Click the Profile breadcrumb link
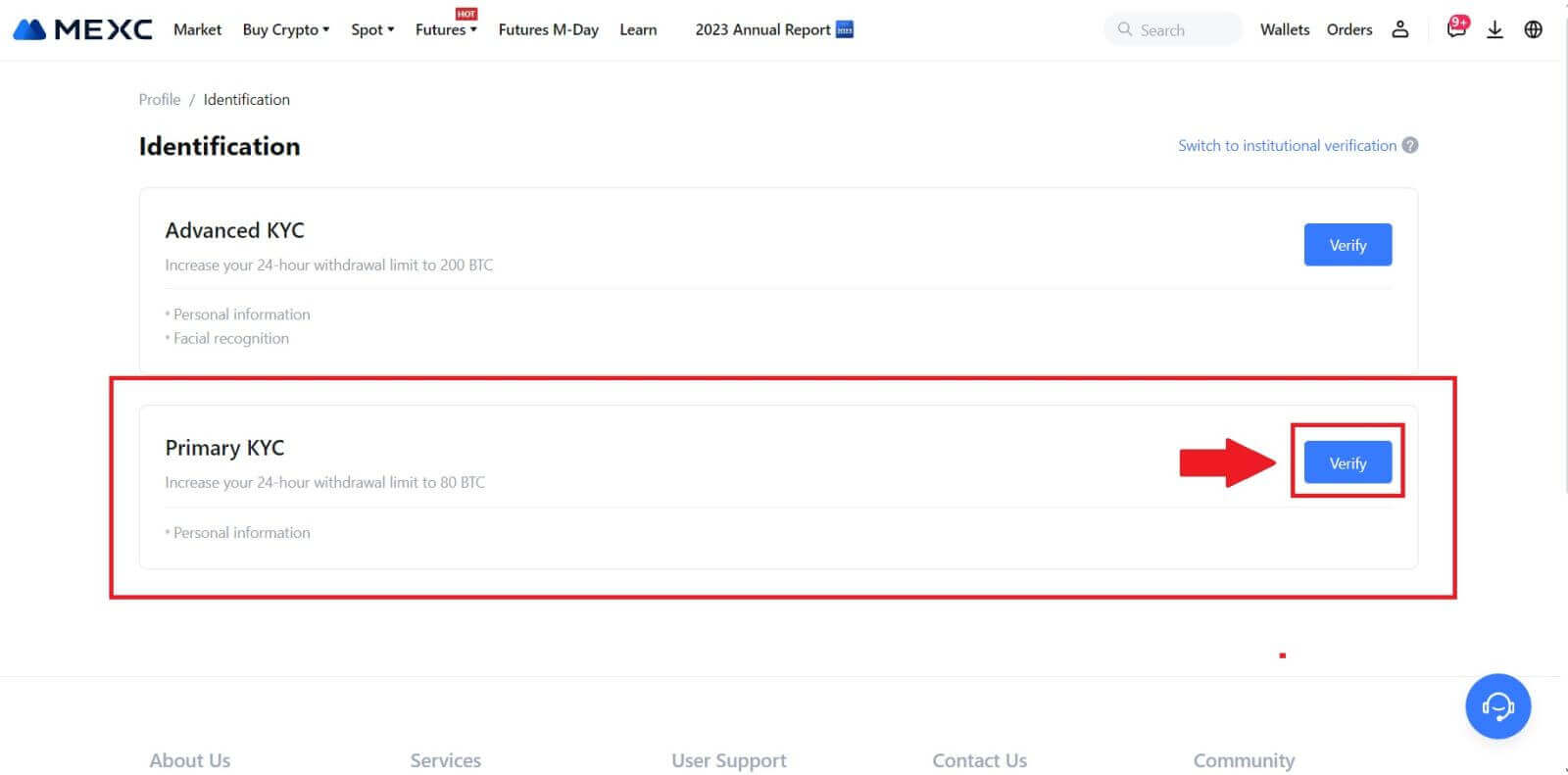The height and width of the screenshot is (775, 1568). click(160, 99)
